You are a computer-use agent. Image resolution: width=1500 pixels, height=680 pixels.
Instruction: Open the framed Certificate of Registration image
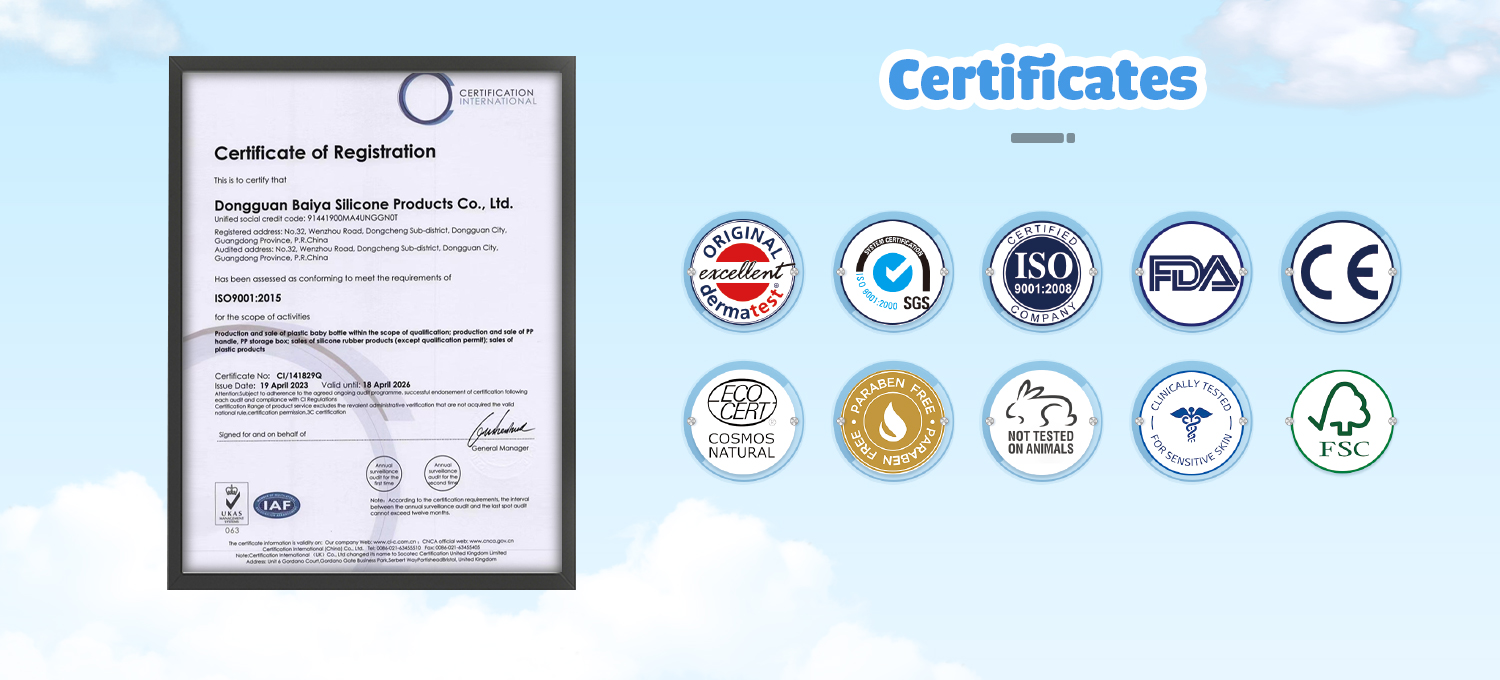(x=371, y=322)
